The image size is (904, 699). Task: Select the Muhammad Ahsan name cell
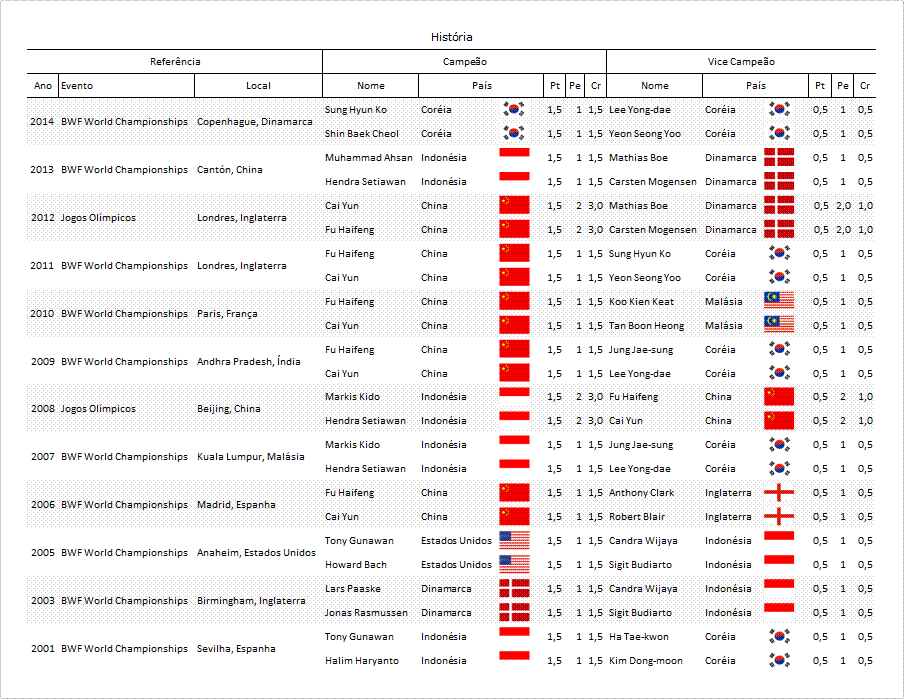(x=368, y=157)
